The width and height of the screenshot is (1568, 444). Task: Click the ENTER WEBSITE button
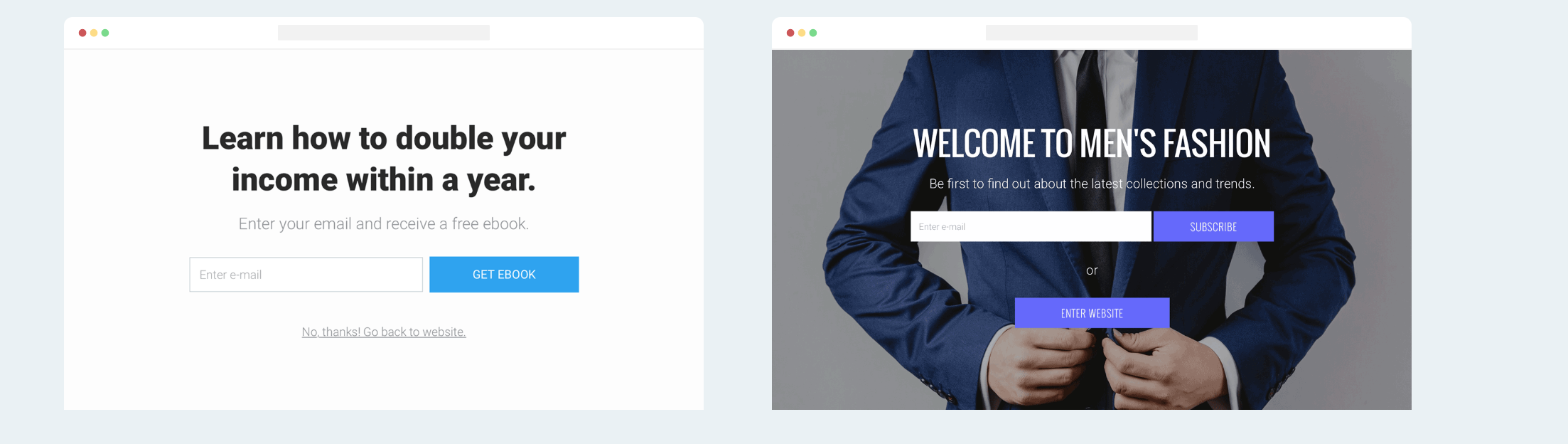[1092, 313]
